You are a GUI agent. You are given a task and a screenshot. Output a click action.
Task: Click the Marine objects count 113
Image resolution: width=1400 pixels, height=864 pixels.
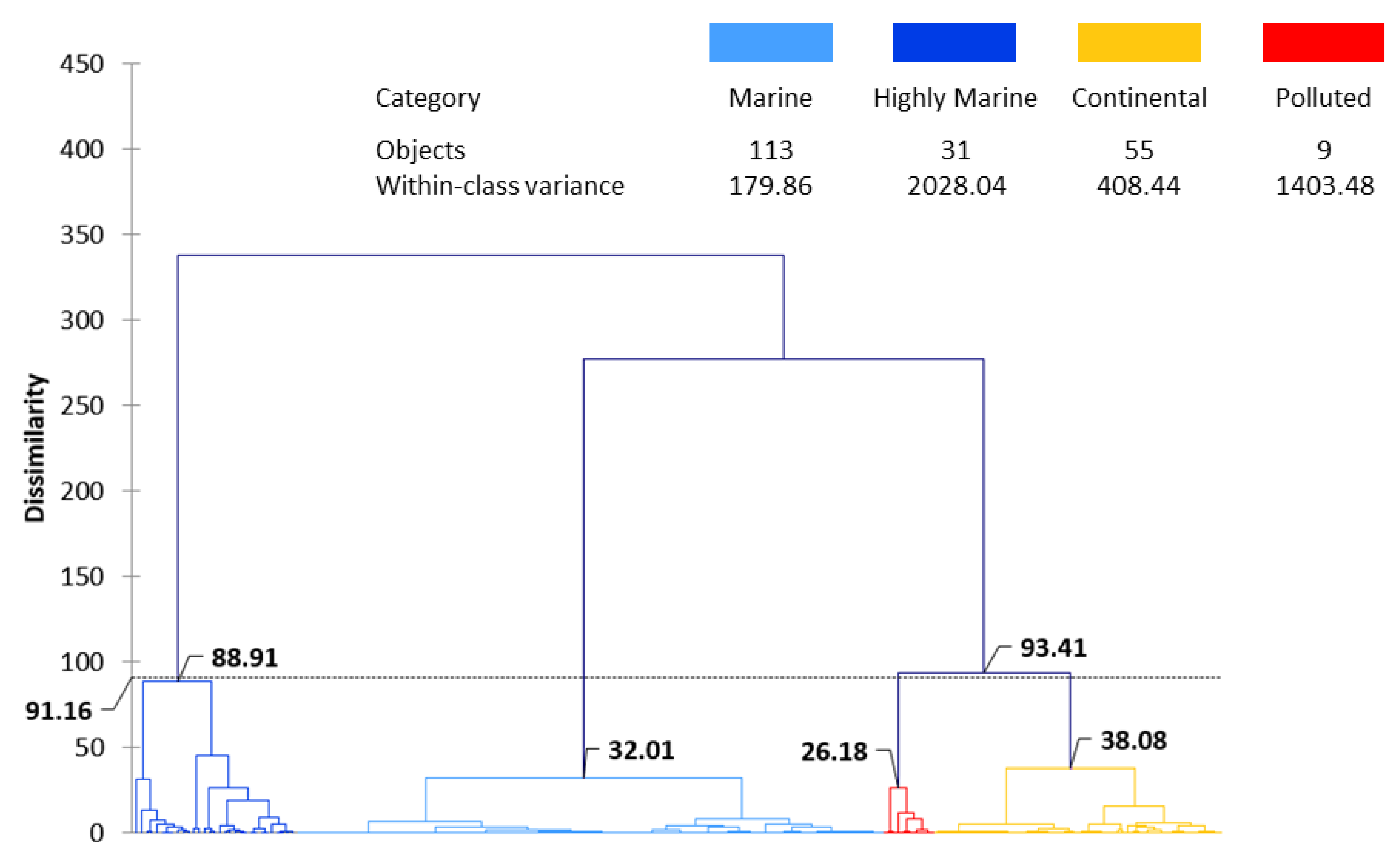pos(771,150)
